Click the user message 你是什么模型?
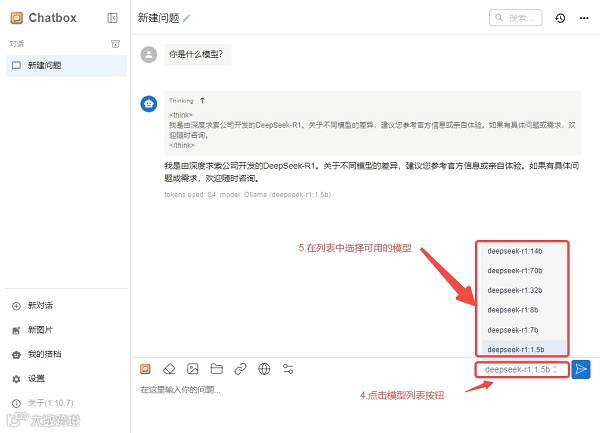Image resolution: width=600 pixels, height=433 pixels. click(x=197, y=54)
